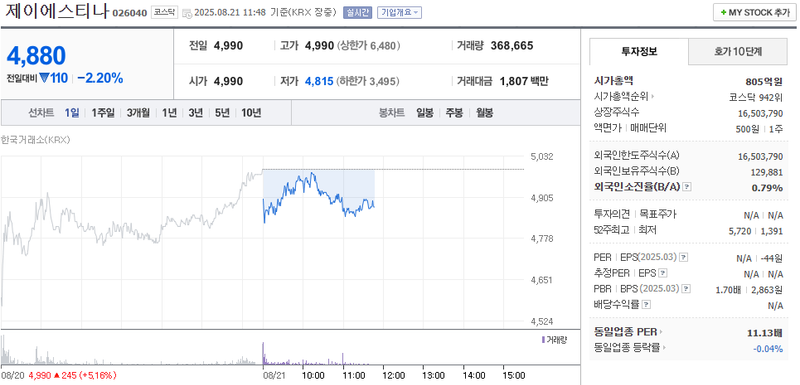Expand the 동일업종 등락률 arrow link

pos(665,348)
